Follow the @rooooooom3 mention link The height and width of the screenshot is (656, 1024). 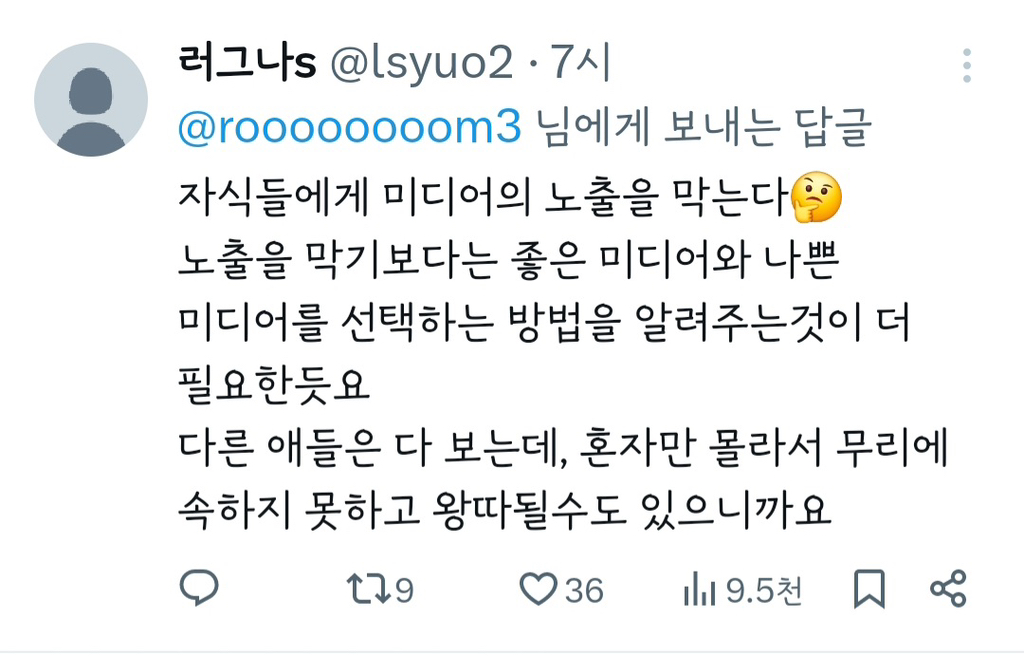pos(349,127)
